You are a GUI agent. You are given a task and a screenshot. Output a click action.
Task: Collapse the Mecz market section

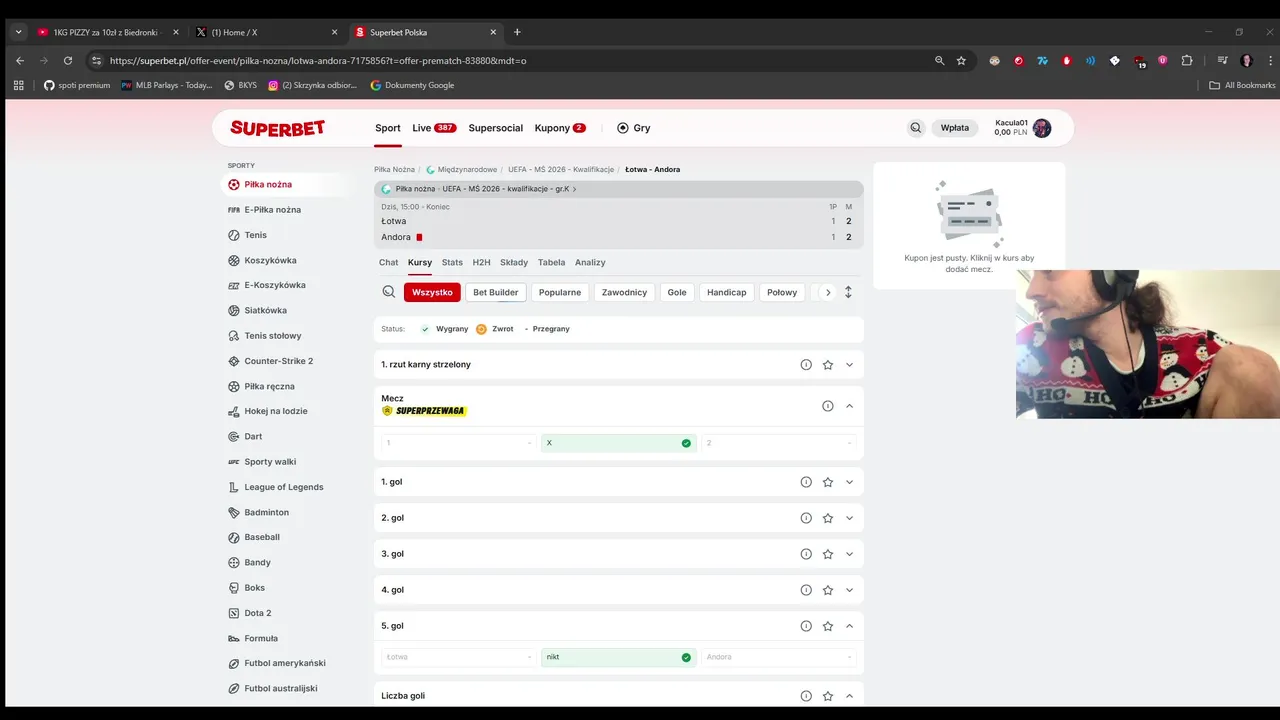[850, 406]
